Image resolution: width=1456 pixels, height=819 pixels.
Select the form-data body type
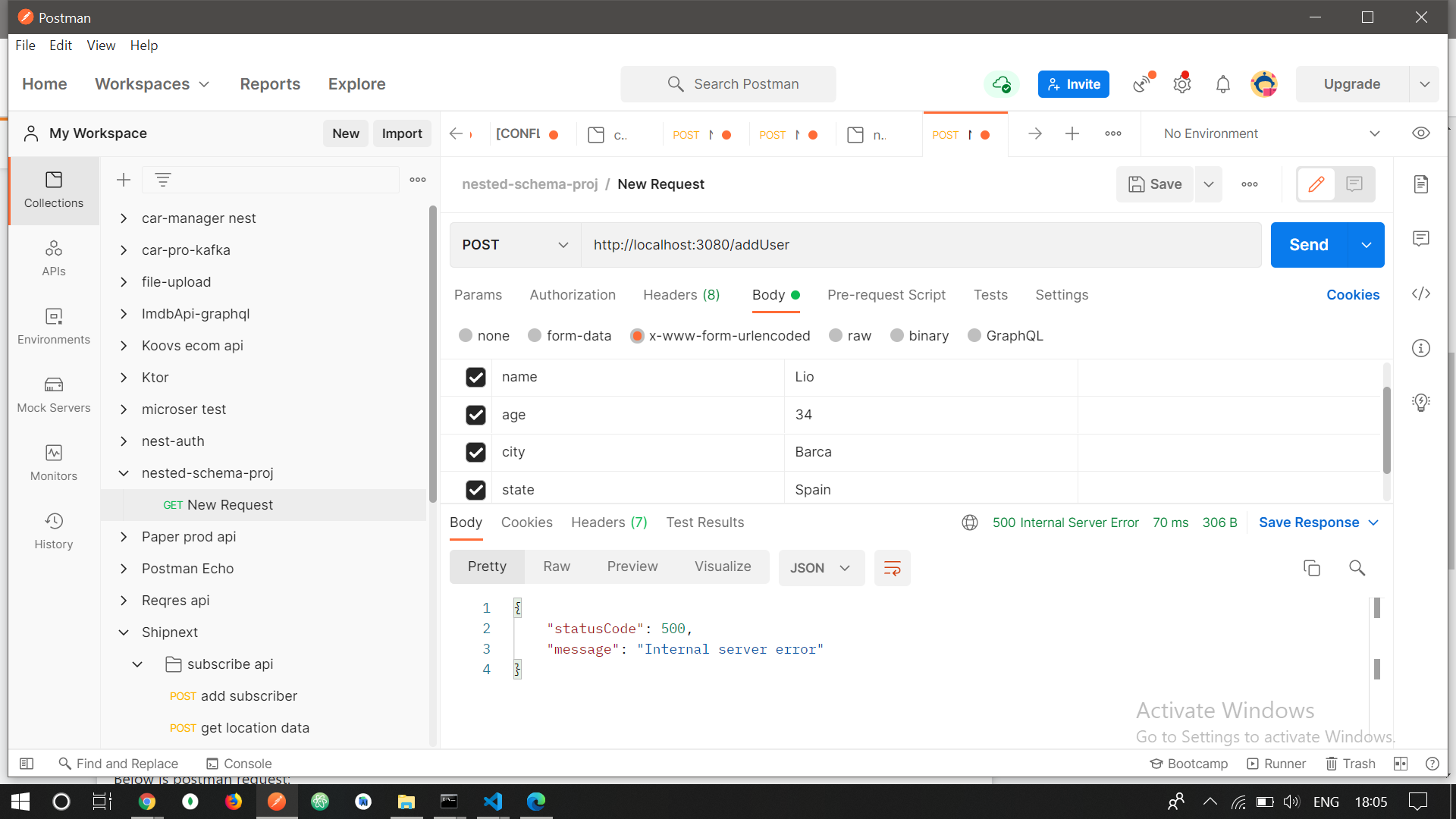coord(535,336)
